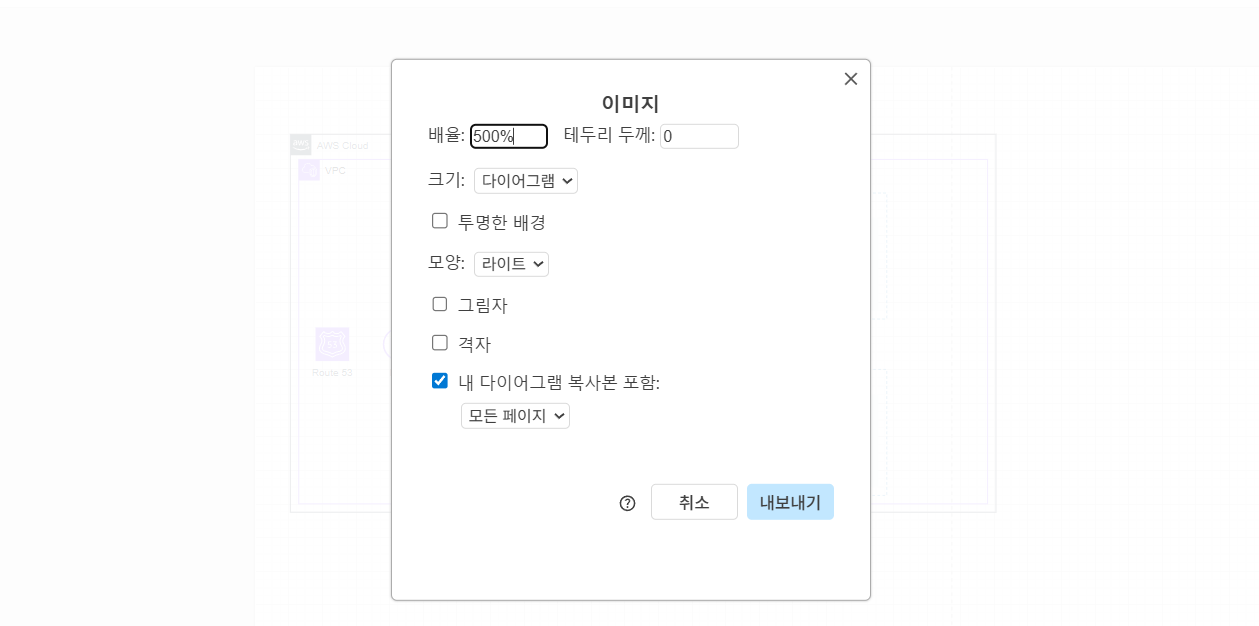The image size is (1259, 626).
Task: Click the AWS Cloud text label
Action: click(342, 146)
